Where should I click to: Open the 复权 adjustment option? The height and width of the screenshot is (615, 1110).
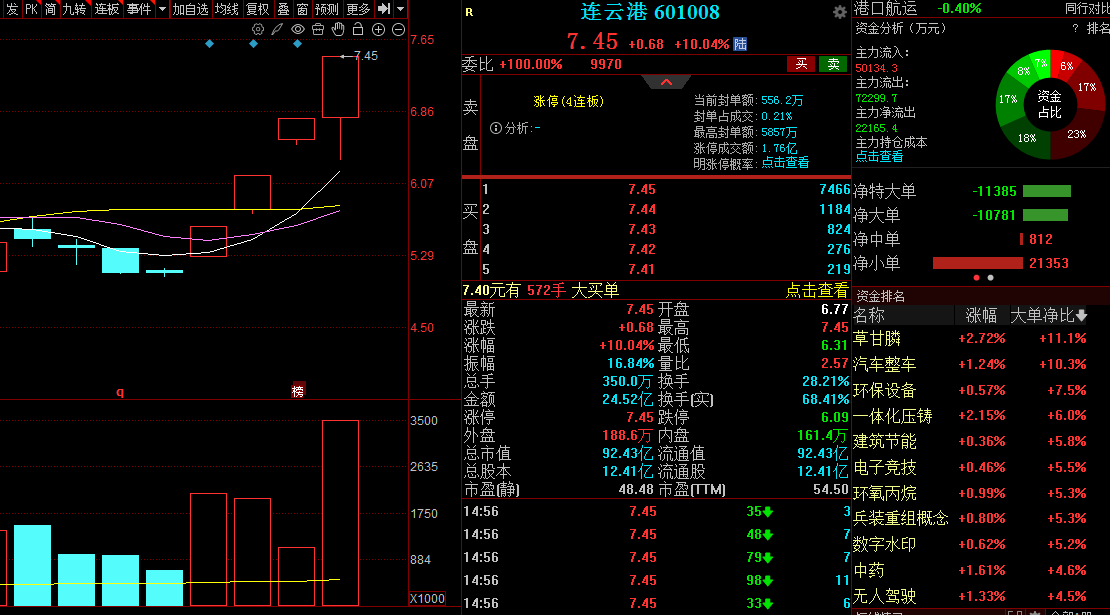(x=258, y=8)
